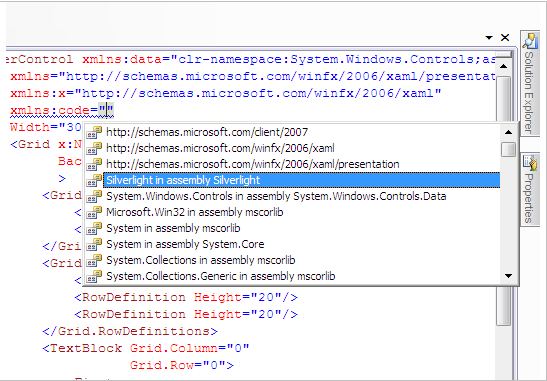Click icon beside Microsoft.Win32 in assembly mscorlib
547x381 pixels.
94,212
